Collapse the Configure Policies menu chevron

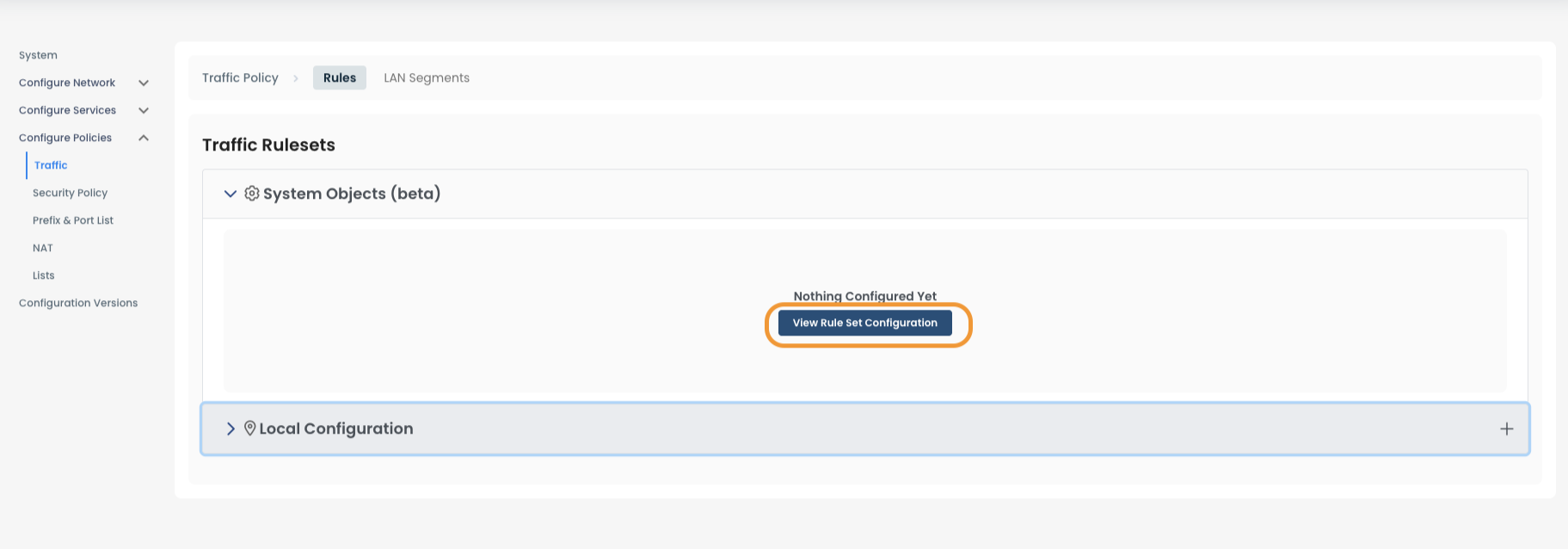(144, 138)
